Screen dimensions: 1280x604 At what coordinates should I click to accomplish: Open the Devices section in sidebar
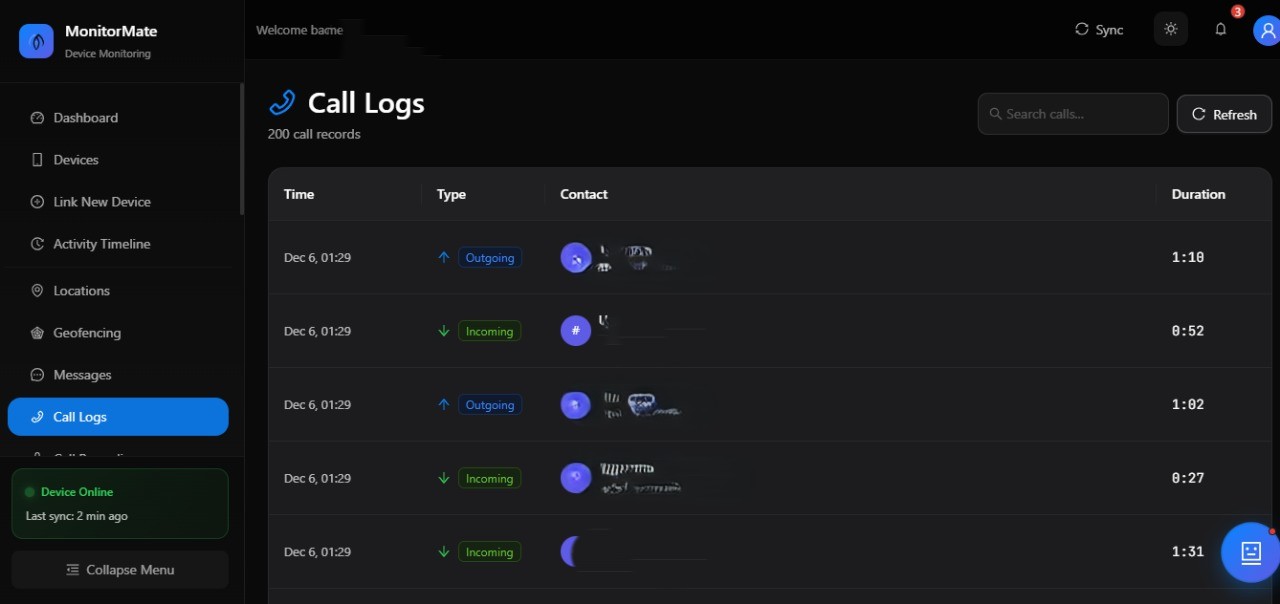click(x=36, y=159)
